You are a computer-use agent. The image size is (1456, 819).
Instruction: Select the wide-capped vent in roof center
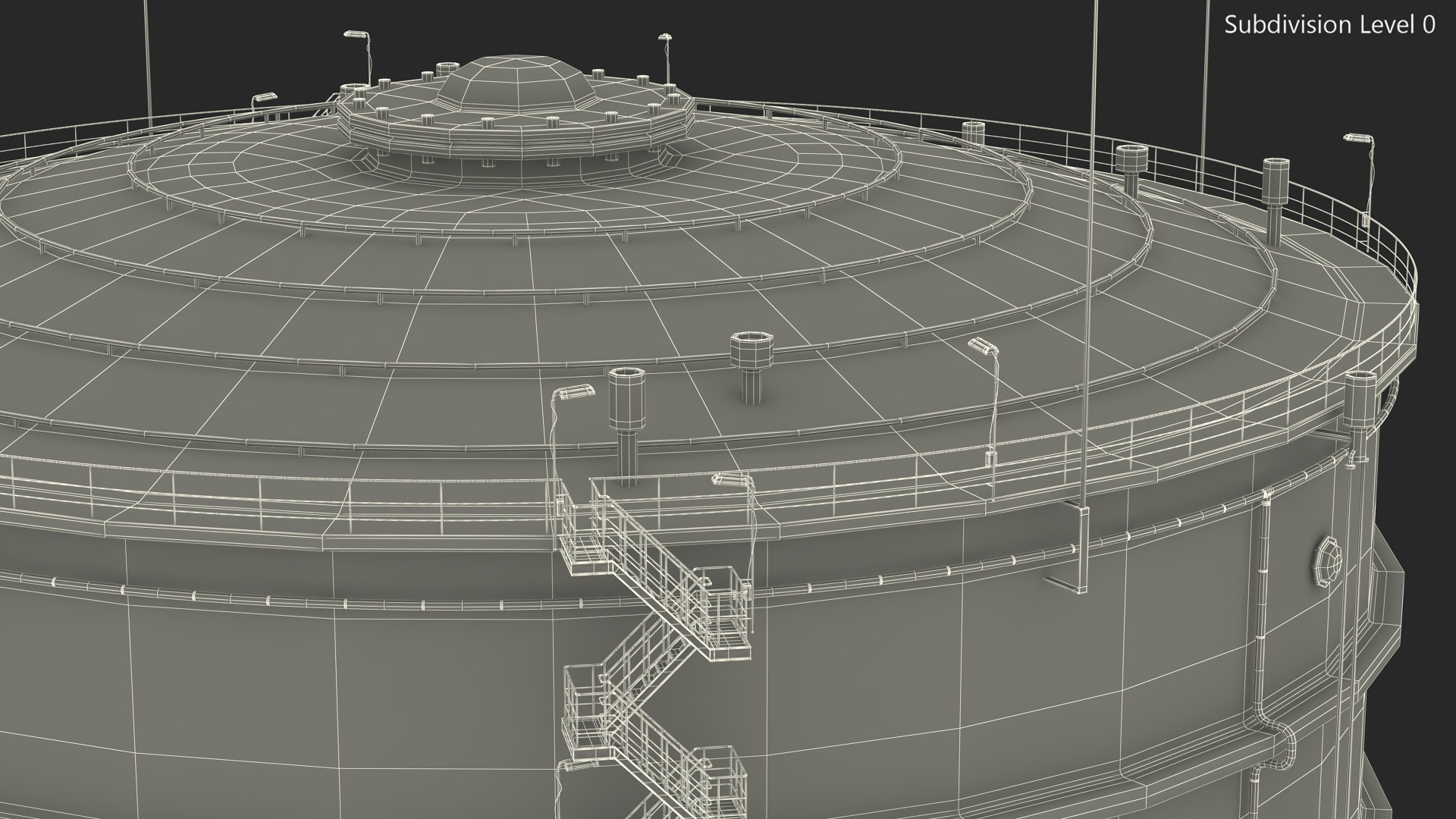pos(750,356)
